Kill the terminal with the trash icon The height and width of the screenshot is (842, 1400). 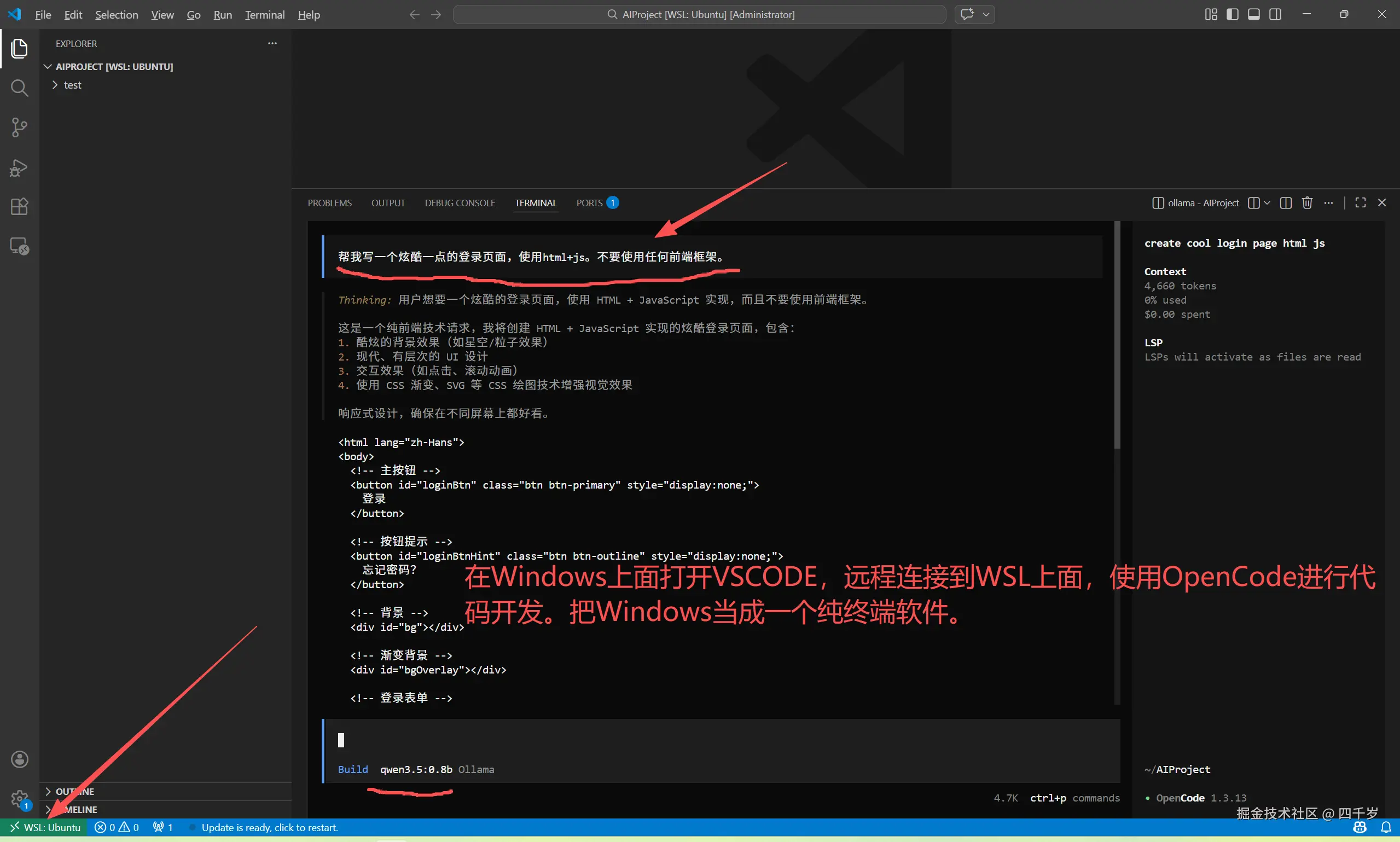(1307, 202)
